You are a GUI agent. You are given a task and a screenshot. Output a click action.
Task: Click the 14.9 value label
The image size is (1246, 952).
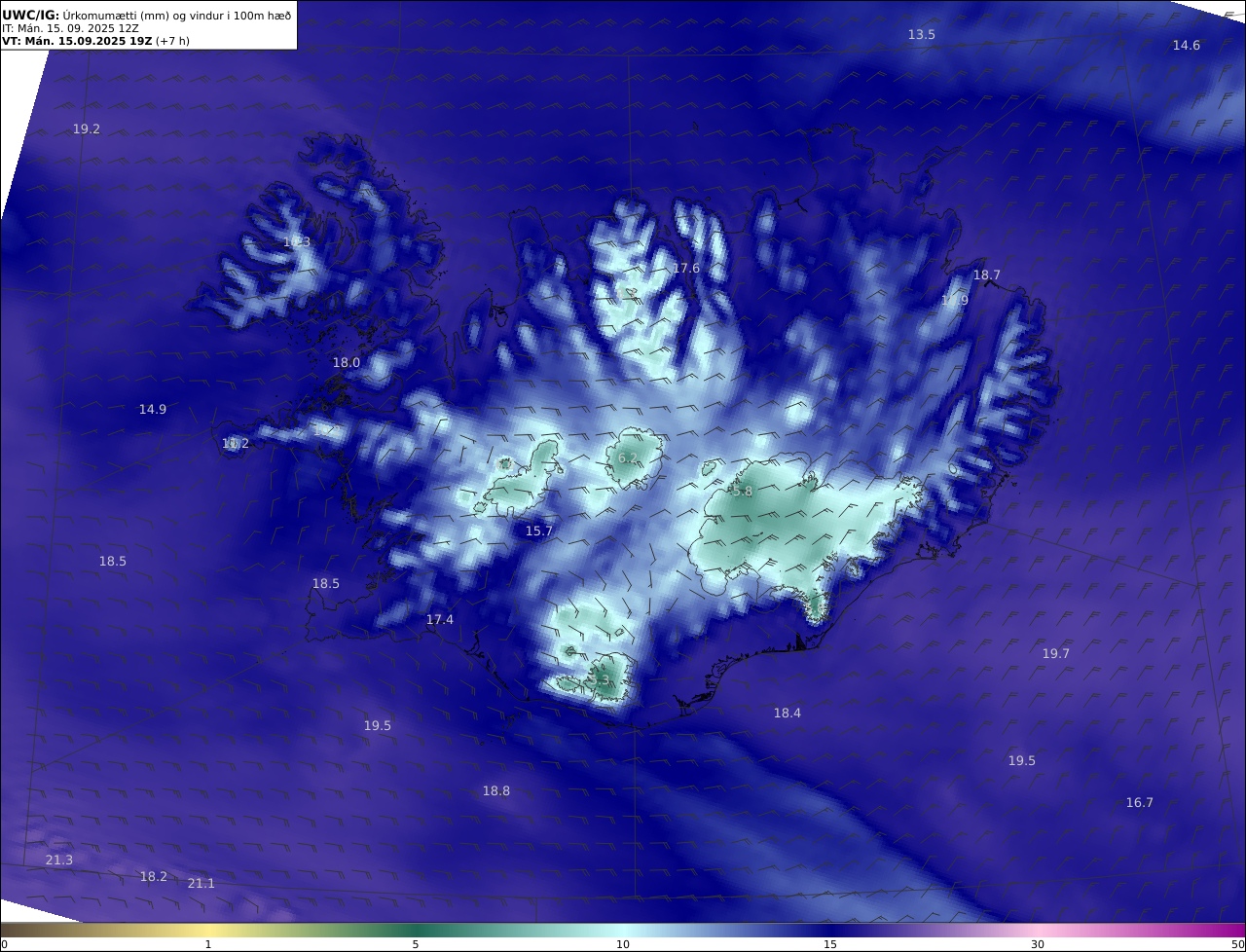(153, 410)
